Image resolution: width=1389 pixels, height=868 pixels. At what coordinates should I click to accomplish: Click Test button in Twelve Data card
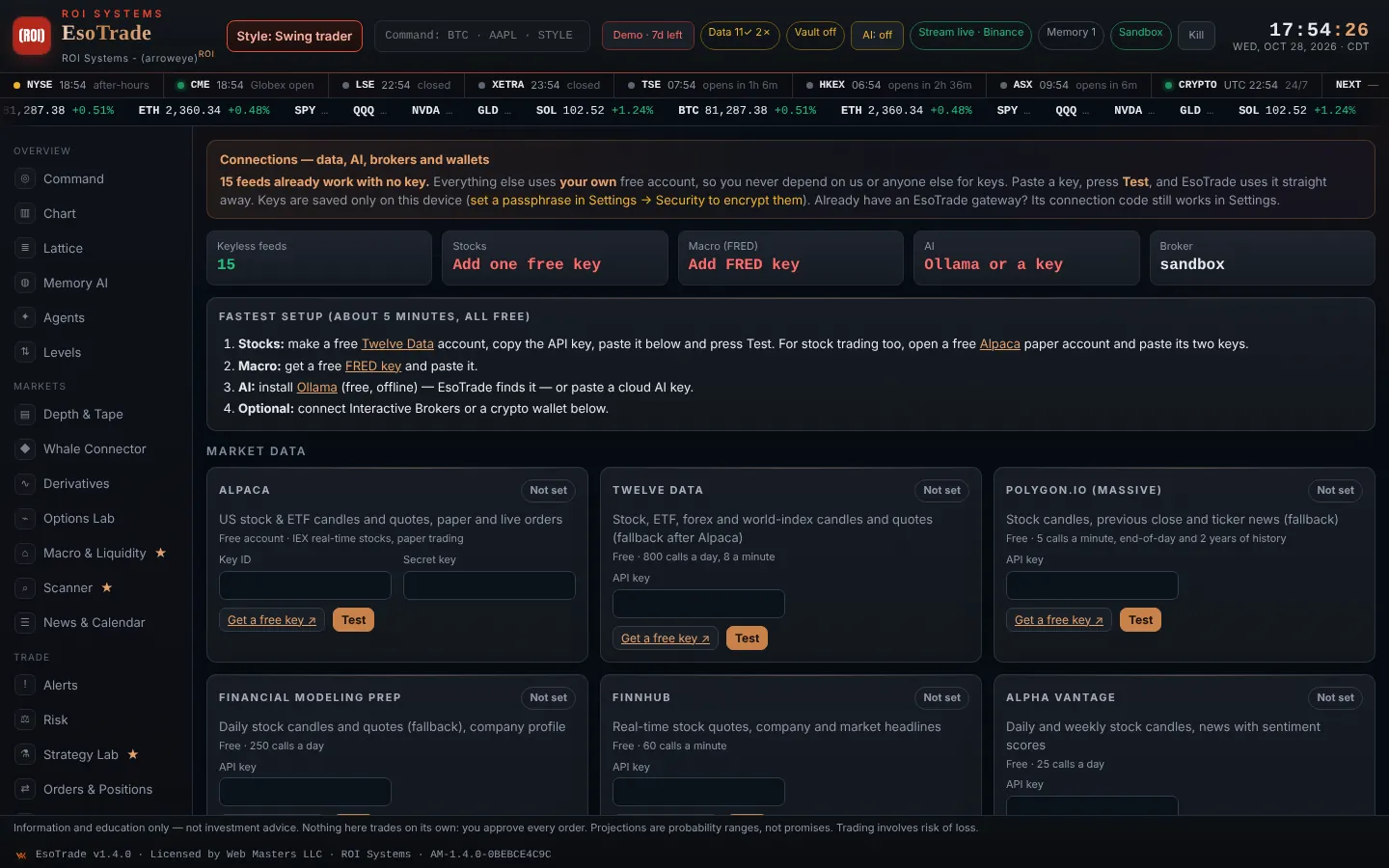pyautogui.click(x=748, y=638)
